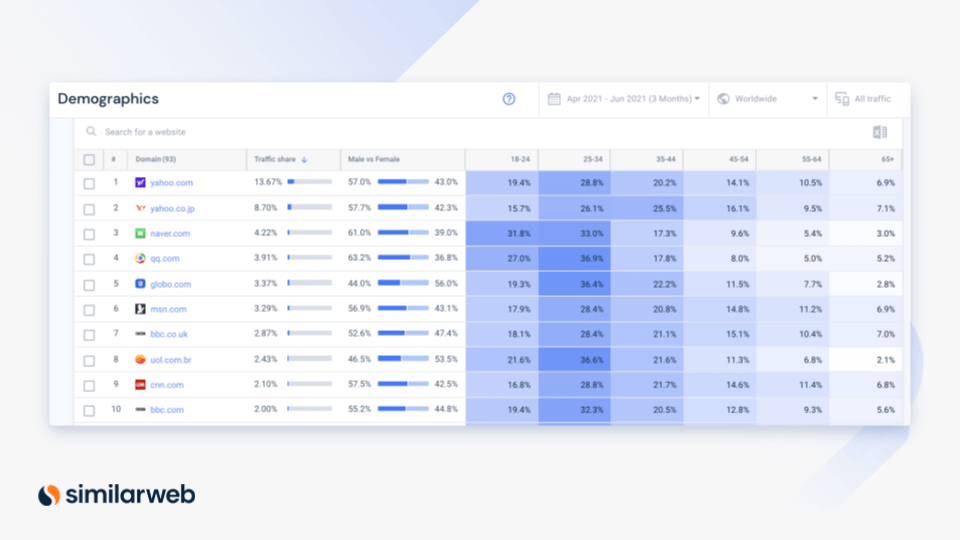Image resolution: width=960 pixels, height=540 pixels.
Task: Click the qq.com favicon icon
Action: 140,258
